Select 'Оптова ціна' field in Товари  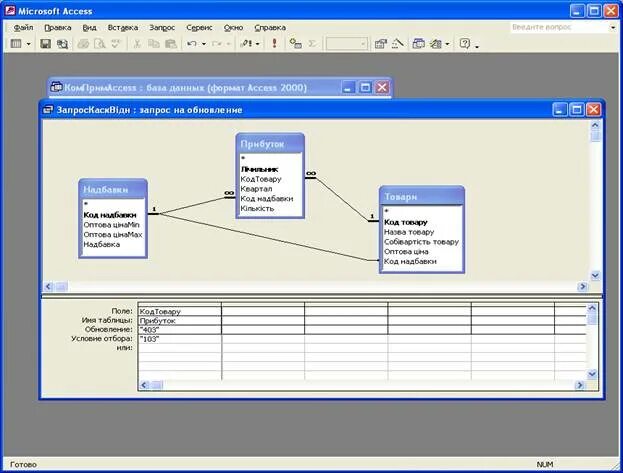tap(406, 252)
